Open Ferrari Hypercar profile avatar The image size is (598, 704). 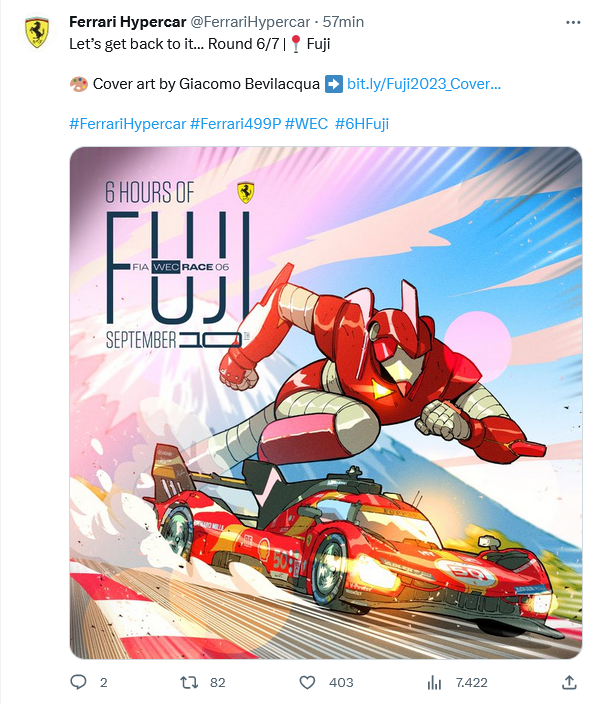(x=36, y=33)
